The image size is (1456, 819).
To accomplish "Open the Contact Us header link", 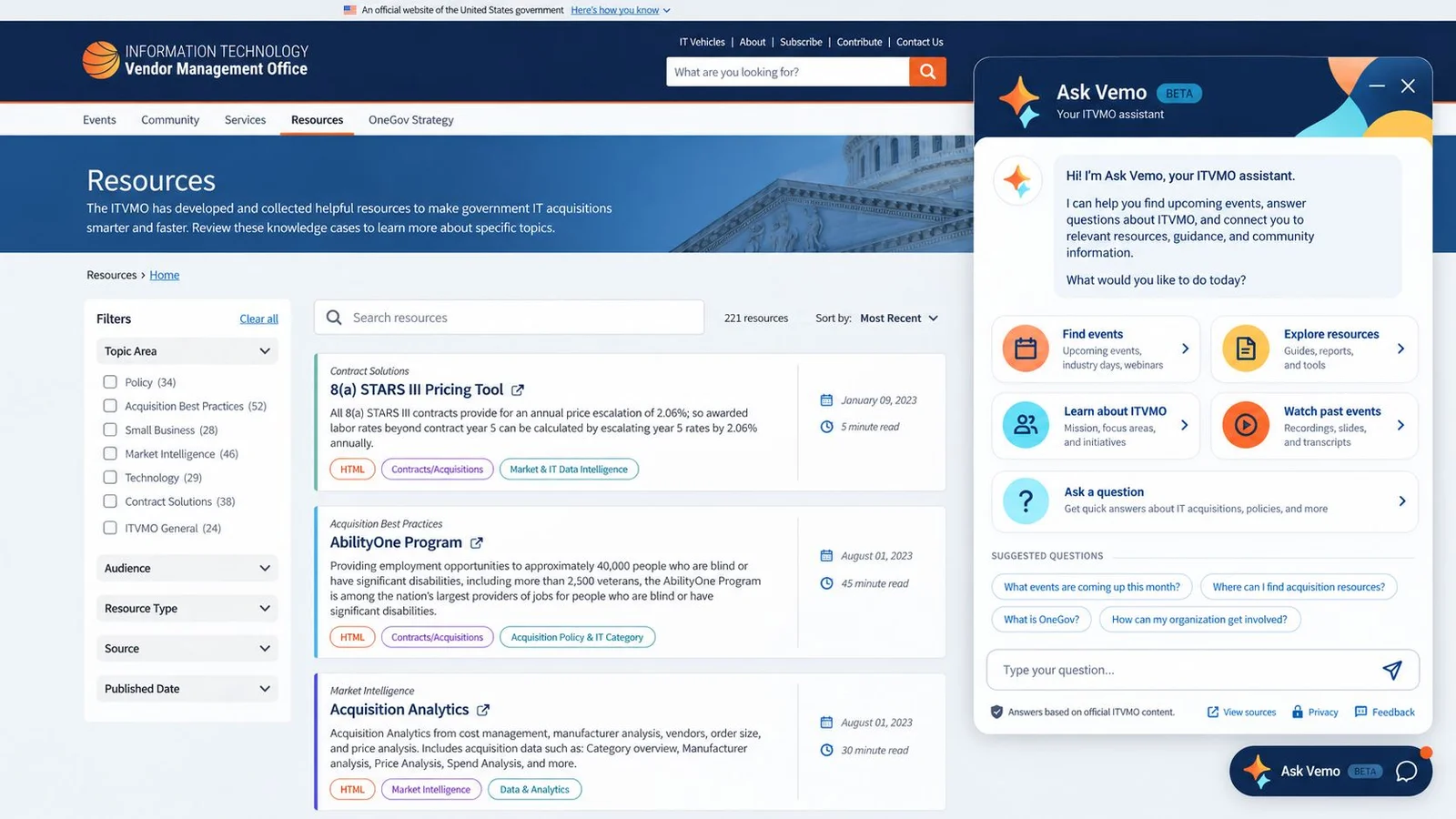I will click(919, 42).
